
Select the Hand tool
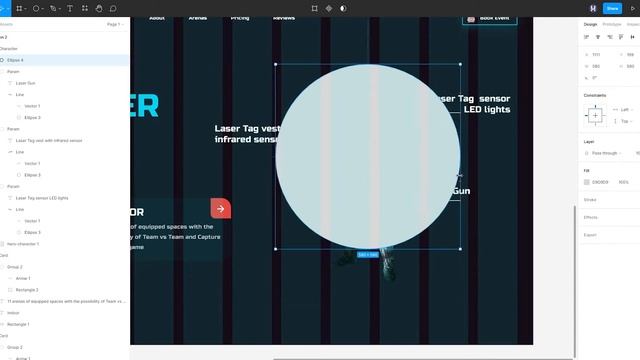[99, 8]
